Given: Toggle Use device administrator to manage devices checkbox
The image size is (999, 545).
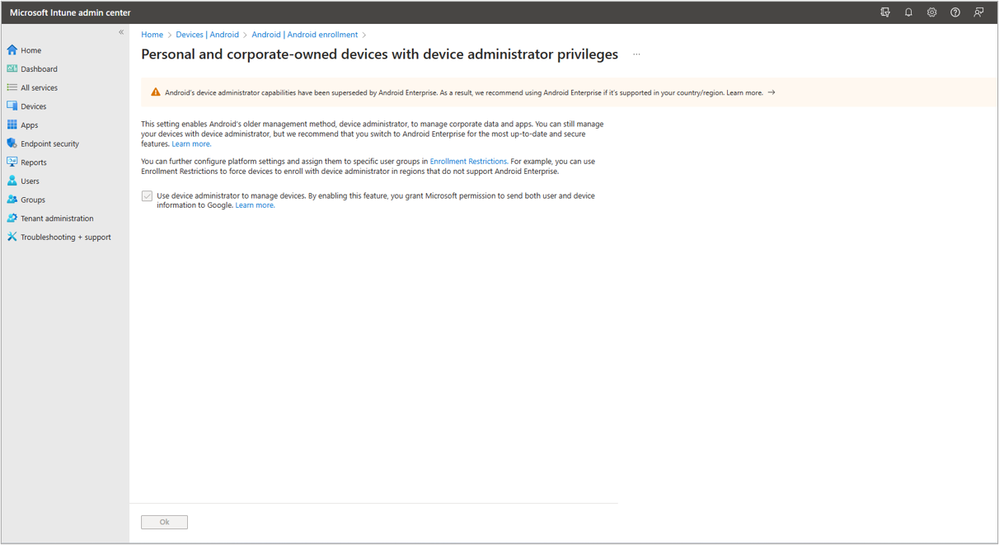Looking at the screenshot, I should coord(147,196).
